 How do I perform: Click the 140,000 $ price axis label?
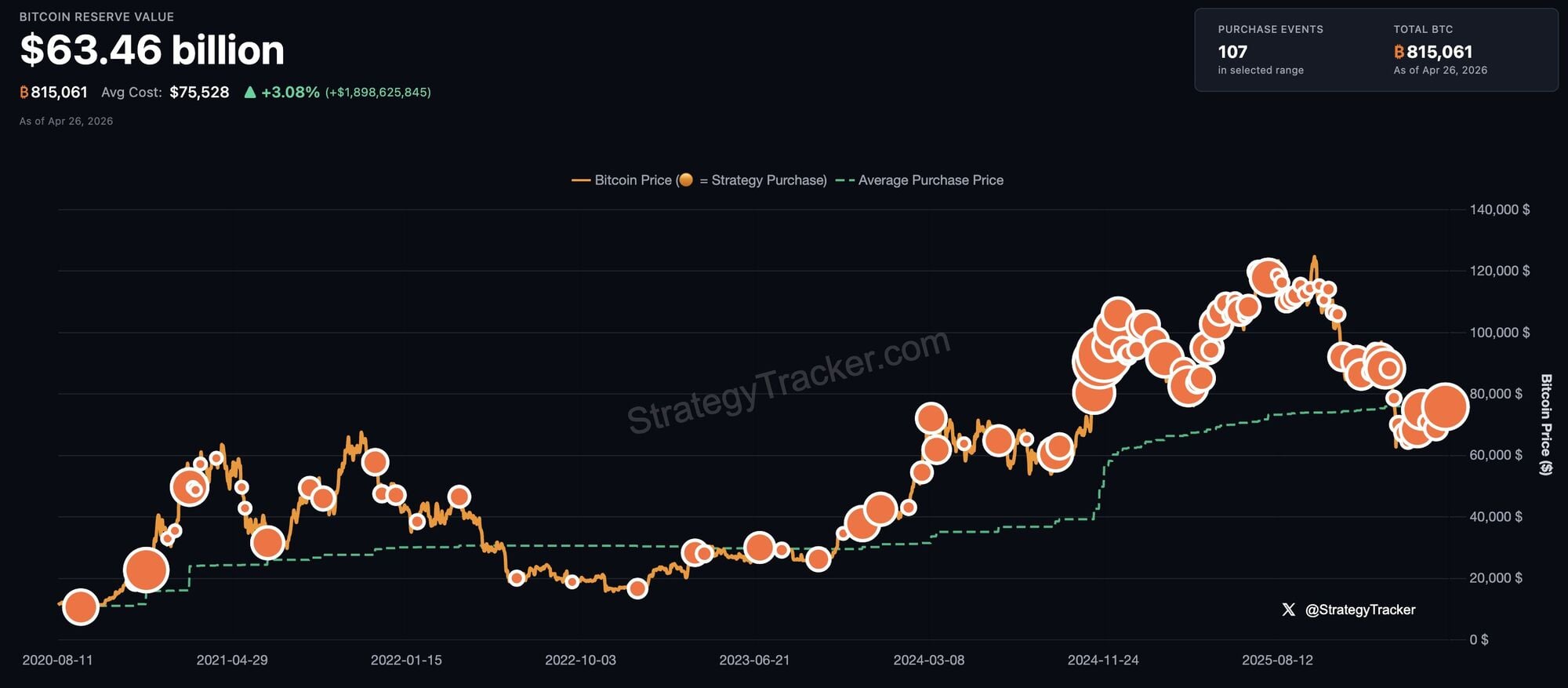coord(1499,209)
